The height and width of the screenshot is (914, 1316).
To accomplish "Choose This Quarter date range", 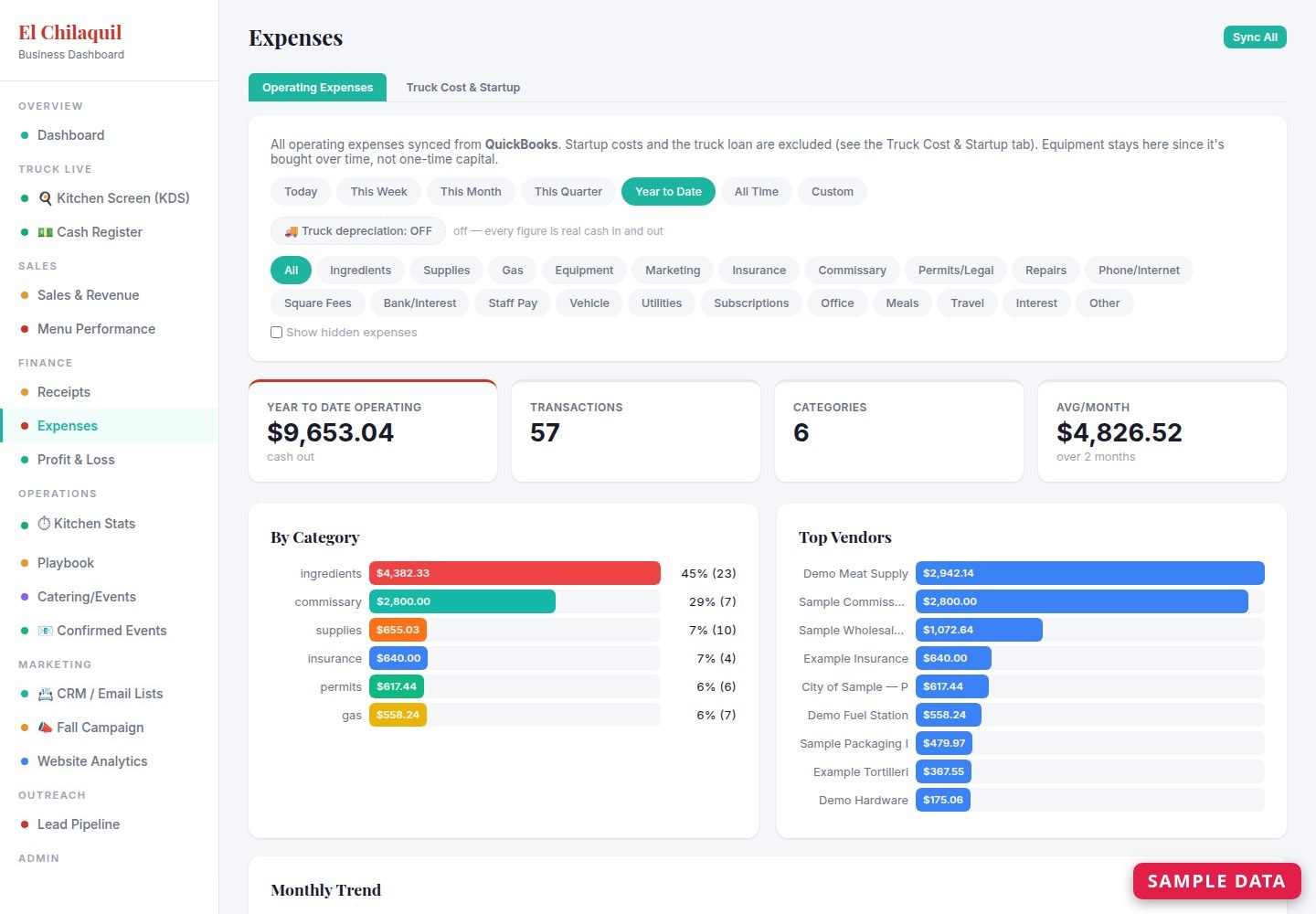I will point(568,192).
